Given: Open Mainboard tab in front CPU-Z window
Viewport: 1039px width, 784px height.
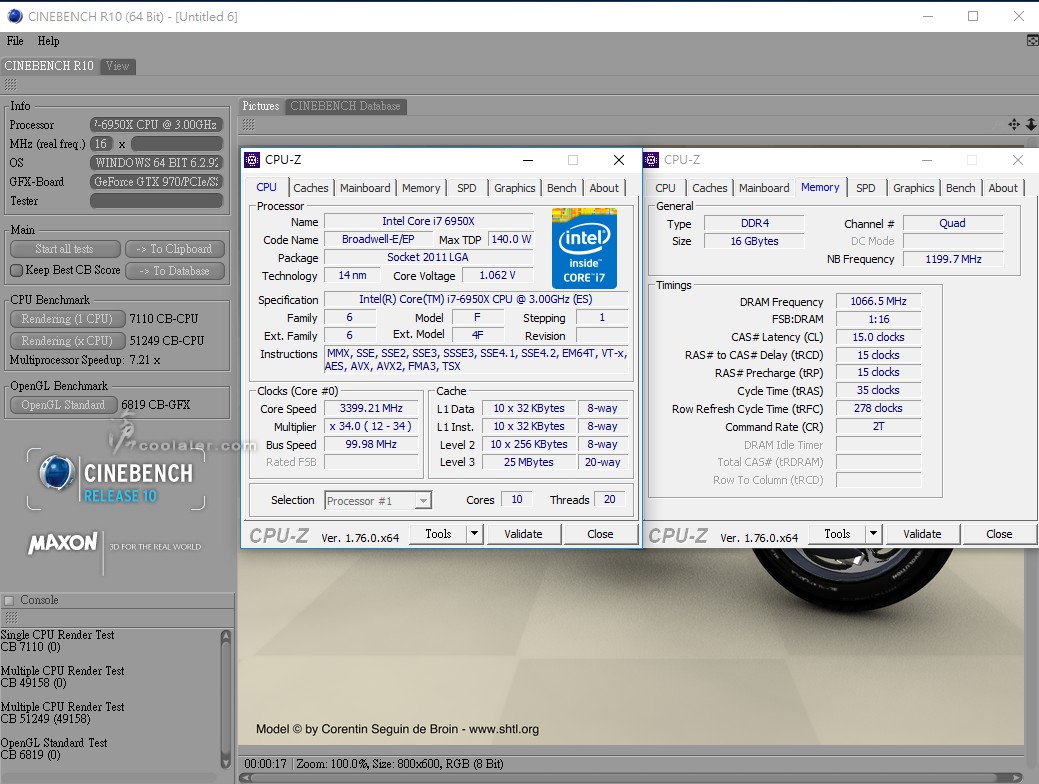Looking at the screenshot, I should pyautogui.click(x=365, y=188).
